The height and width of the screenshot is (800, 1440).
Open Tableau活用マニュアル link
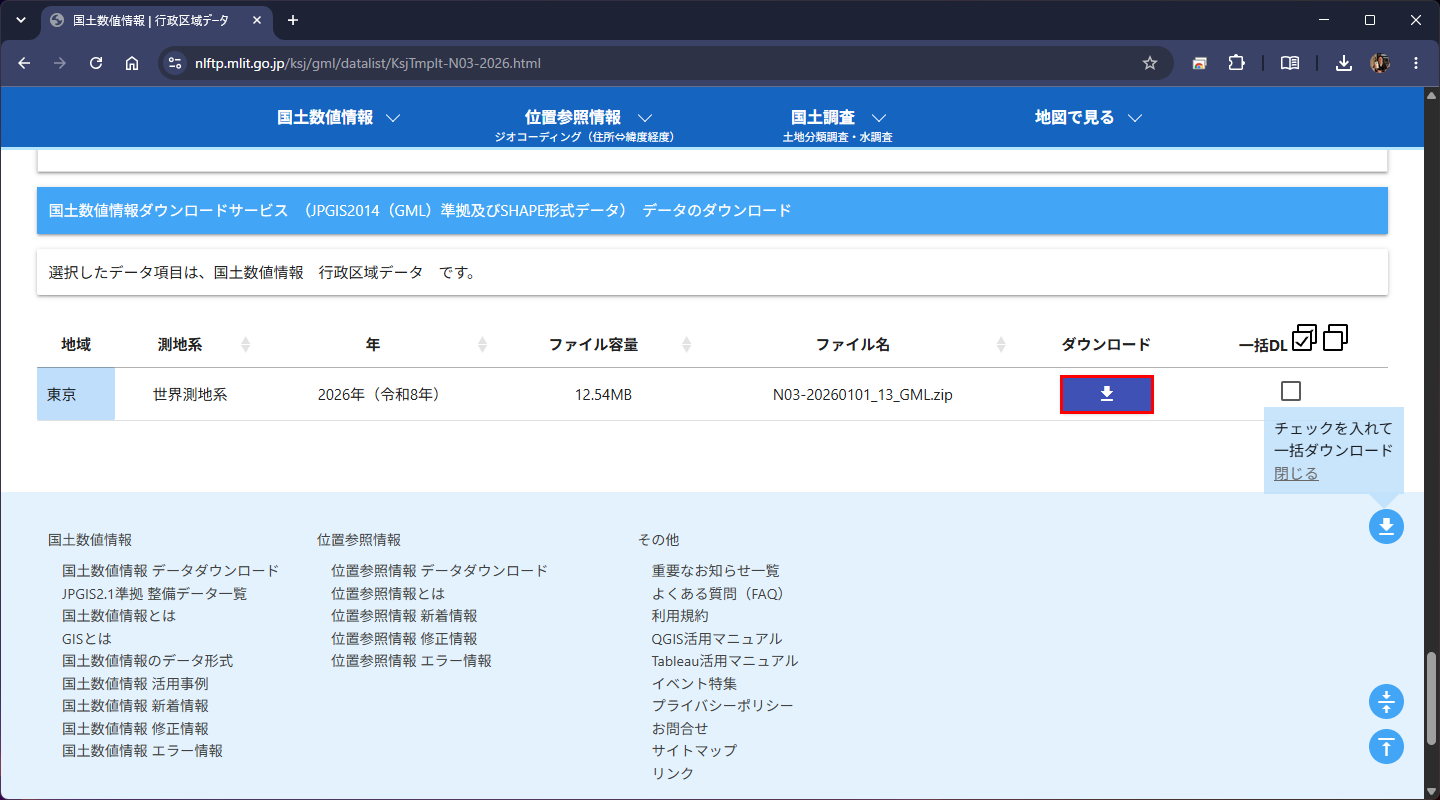click(725, 661)
